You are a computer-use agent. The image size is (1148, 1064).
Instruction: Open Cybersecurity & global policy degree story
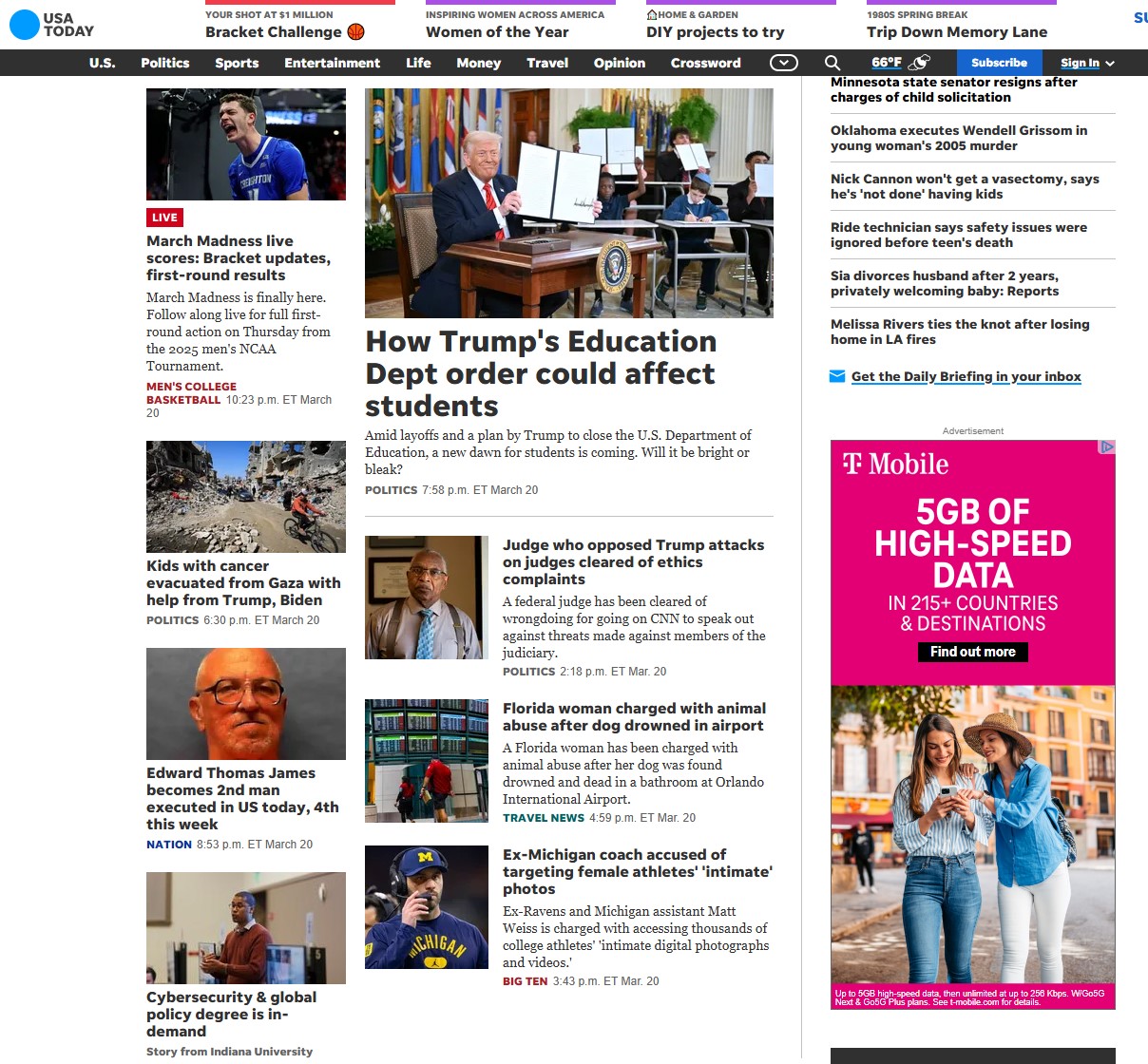click(232, 1015)
